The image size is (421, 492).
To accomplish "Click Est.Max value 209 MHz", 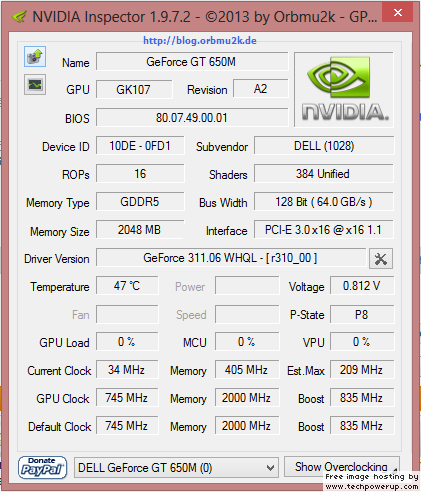I will point(362,370).
